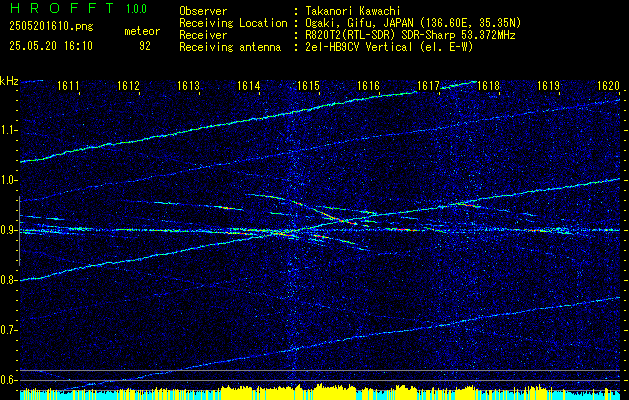This screenshot has height=400, width=629.
Task: Click the 0.8 frequency axis label
Action: 9,280
